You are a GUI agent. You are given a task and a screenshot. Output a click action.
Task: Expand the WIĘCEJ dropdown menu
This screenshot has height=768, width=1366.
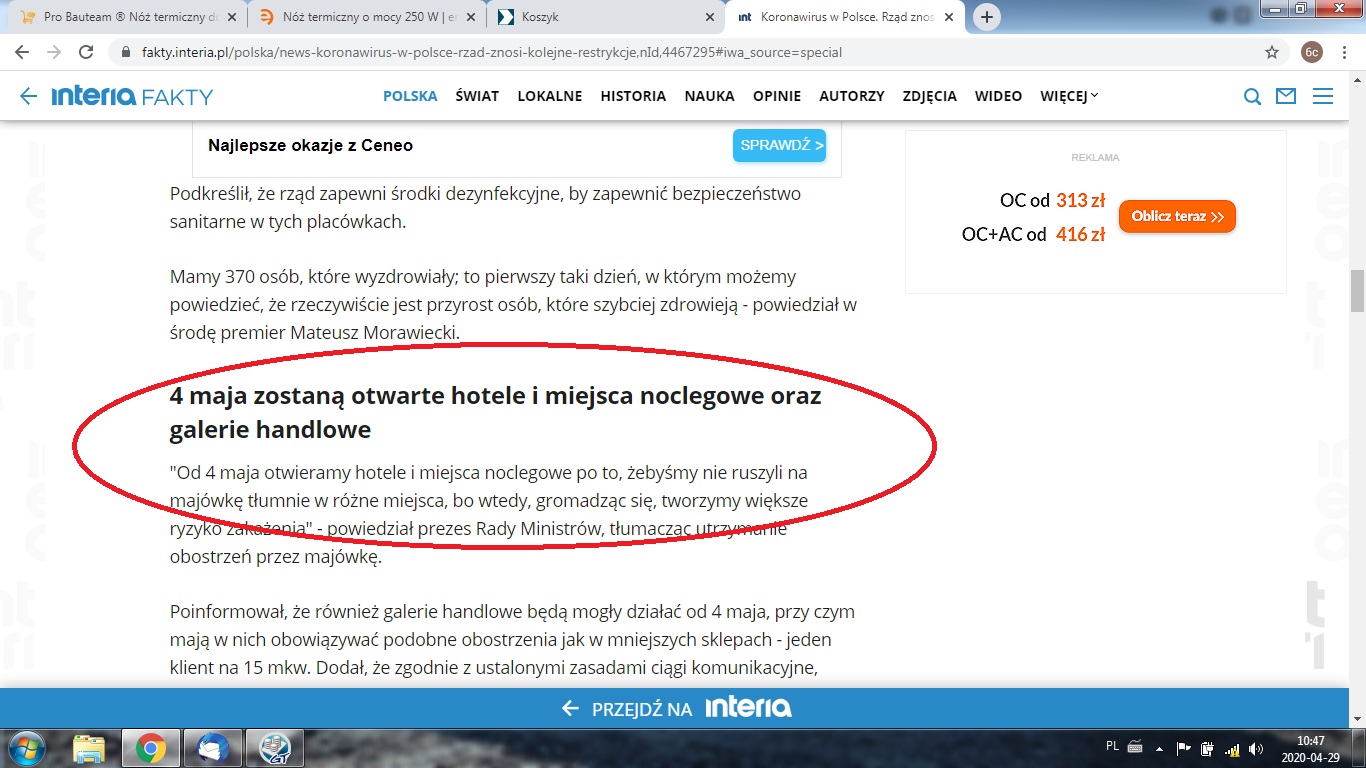1068,96
